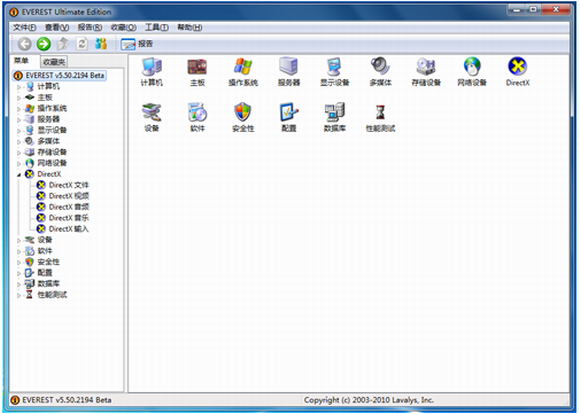The height and width of the screenshot is (414, 580).
Task: Open the 收藏(O) menu
Action: pos(124,27)
